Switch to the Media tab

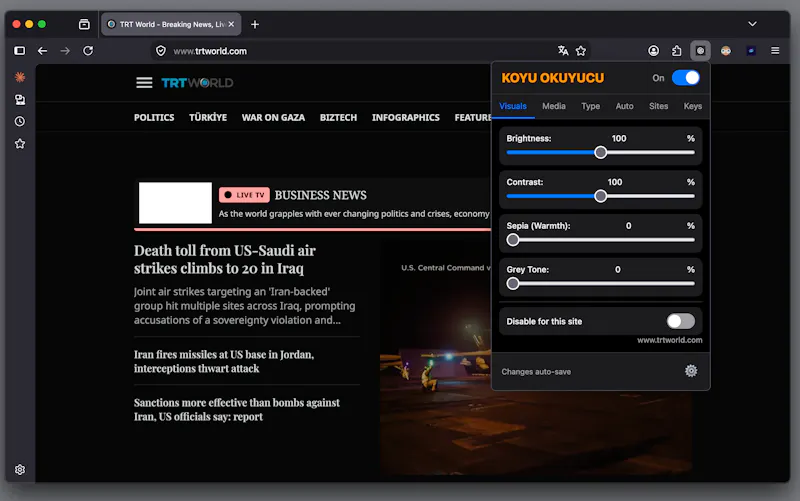point(554,106)
